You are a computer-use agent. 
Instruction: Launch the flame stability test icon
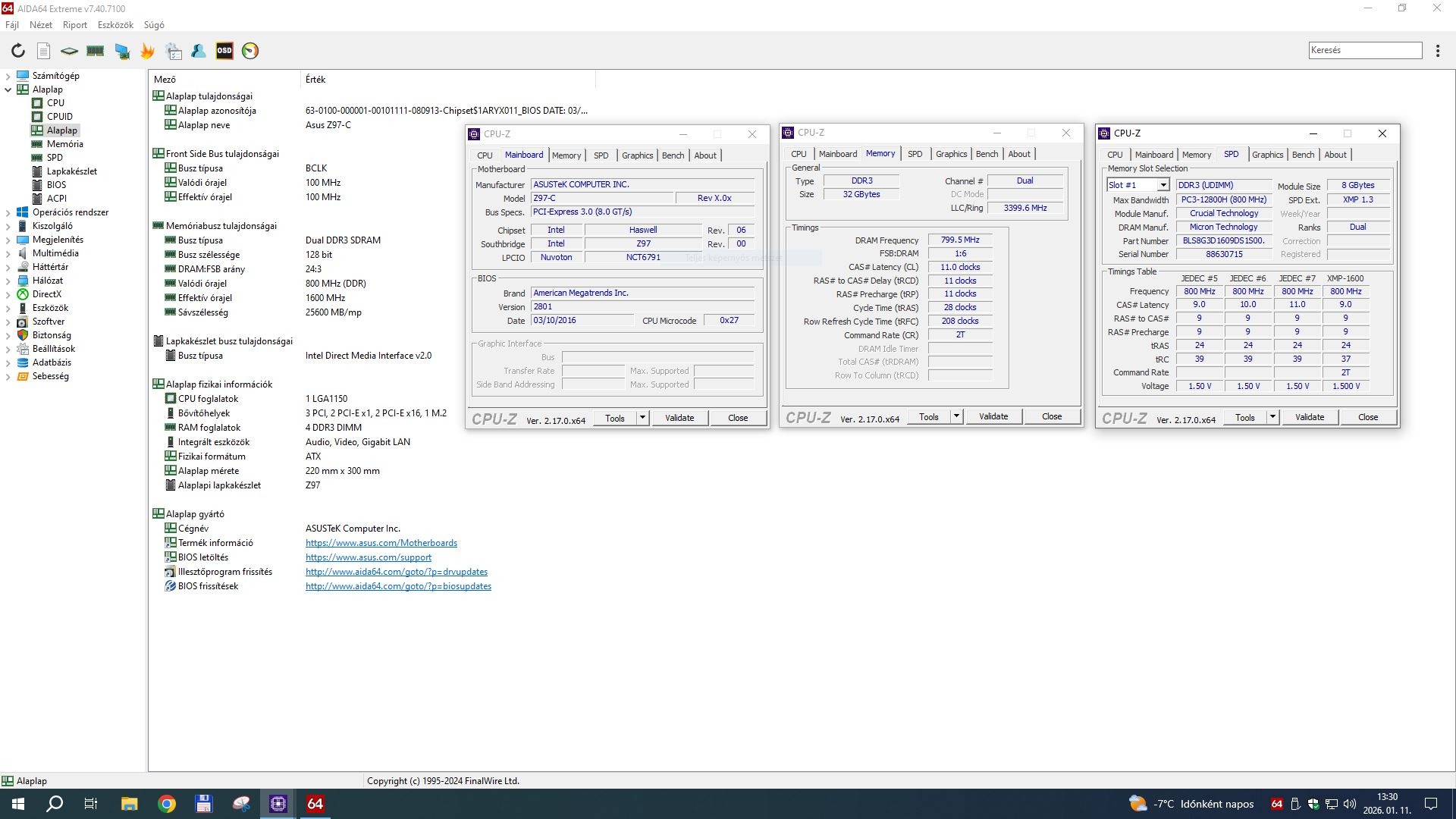[148, 51]
